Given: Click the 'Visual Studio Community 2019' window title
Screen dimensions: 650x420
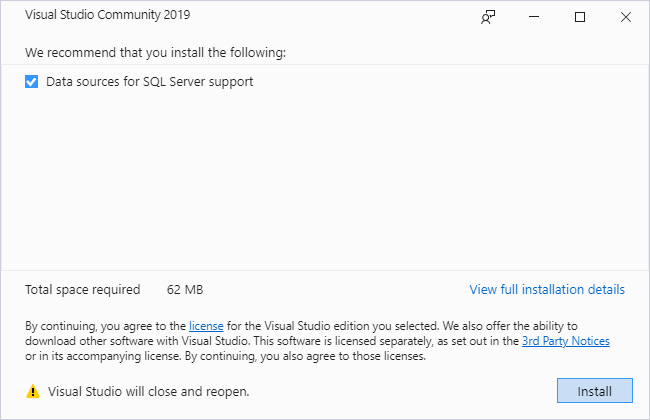Looking at the screenshot, I should [107, 16].
